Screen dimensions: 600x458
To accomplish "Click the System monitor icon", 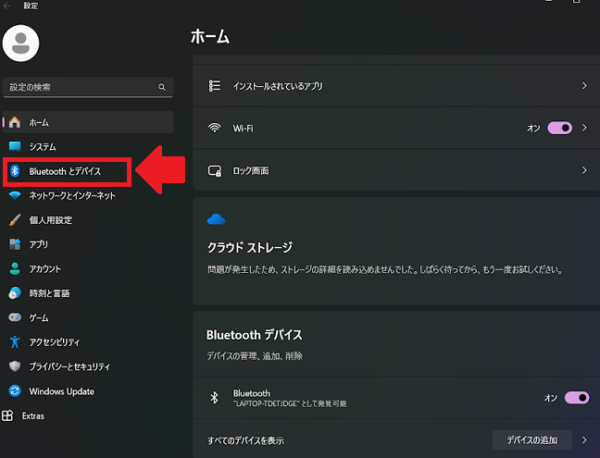I will (x=15, y=146).
